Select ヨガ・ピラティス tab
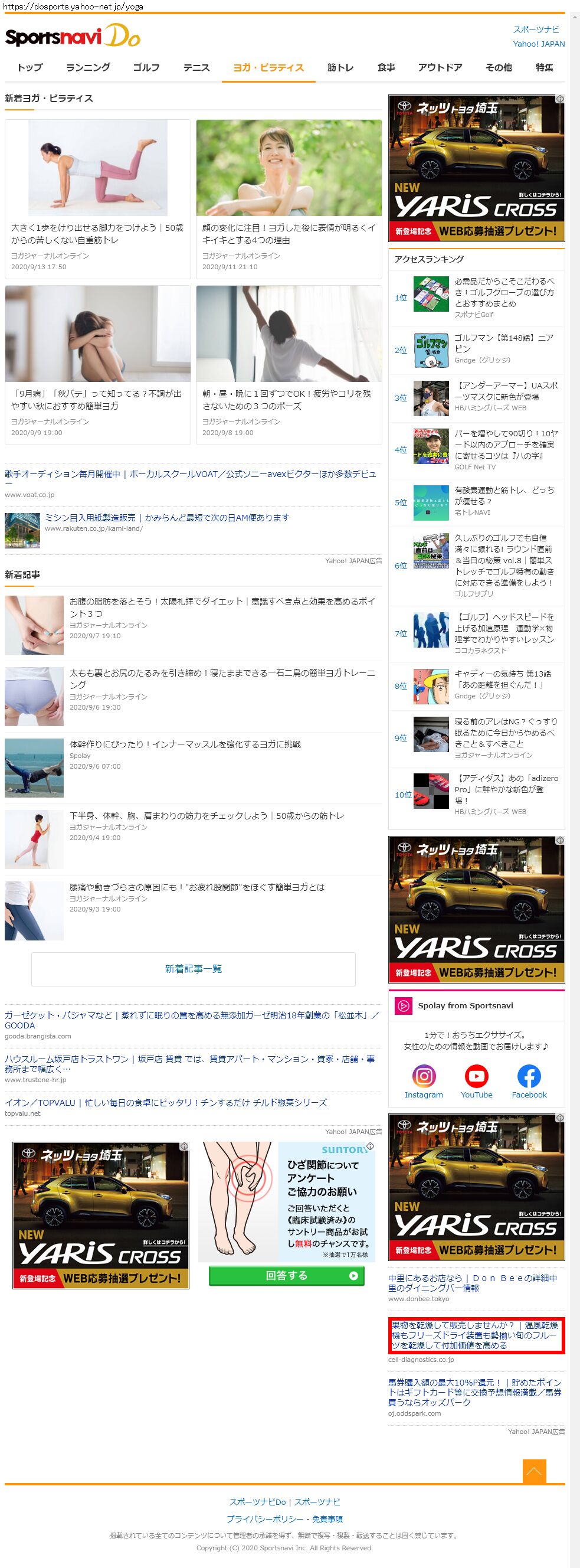Image resolution: width=580 pixels, height=1568 pixels. tap(268, 67)
